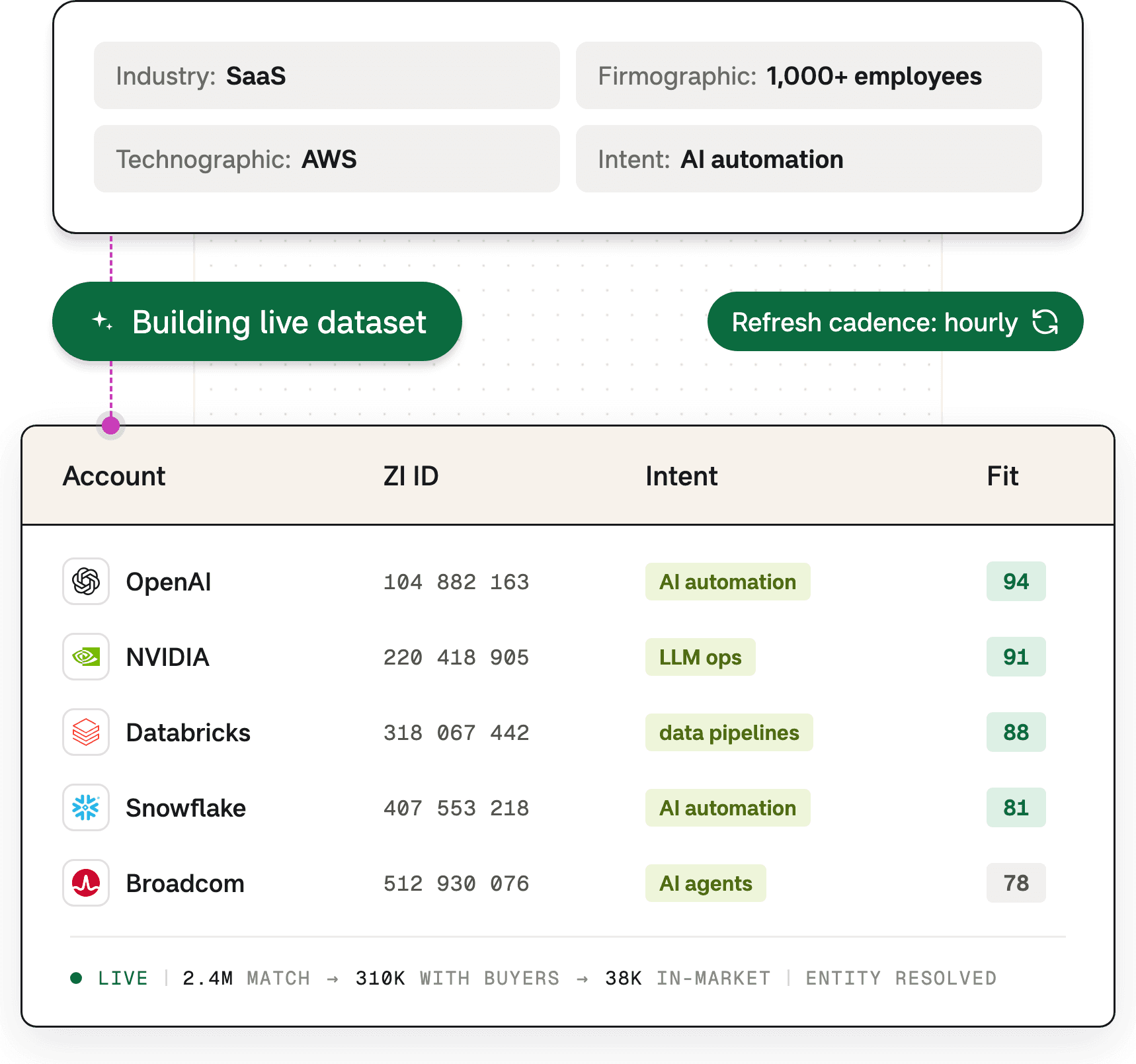Click the refresh arrows icon
The image size is (1136, 1064).
point(1045,322)
